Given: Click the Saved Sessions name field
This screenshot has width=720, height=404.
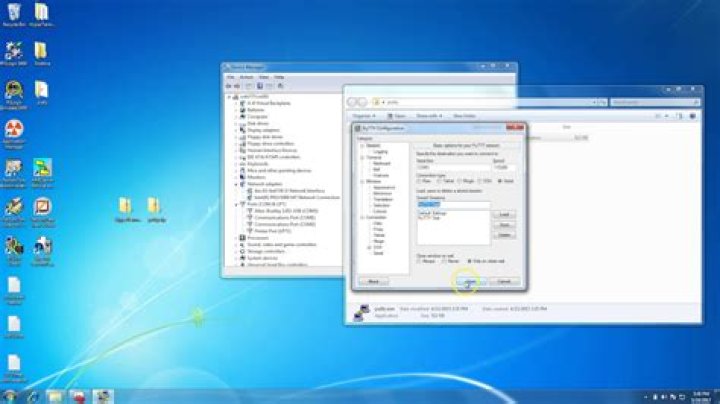Looking at the screenshot, I should coord(453,204).
